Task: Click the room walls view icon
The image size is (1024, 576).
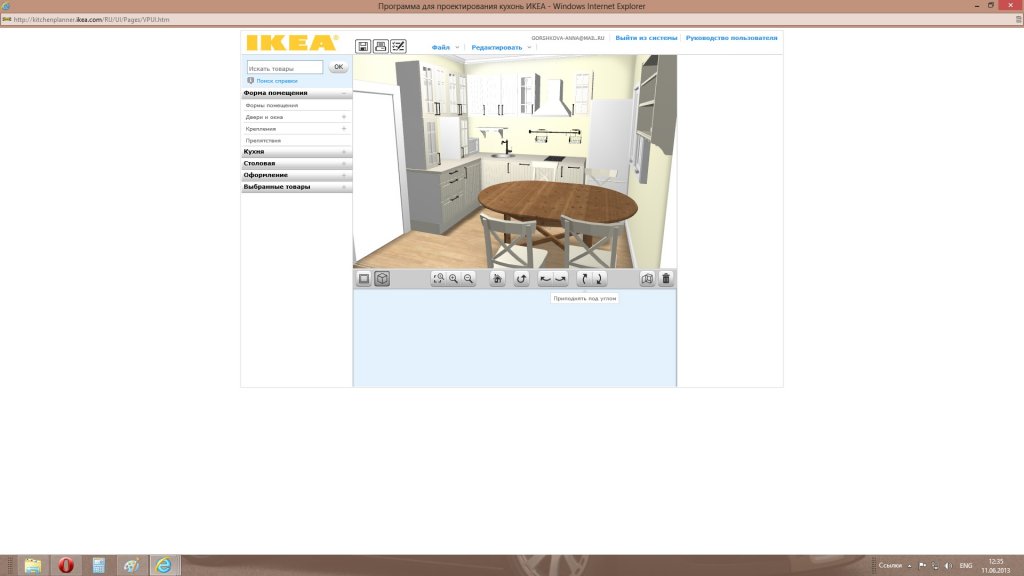Action: 647,279
